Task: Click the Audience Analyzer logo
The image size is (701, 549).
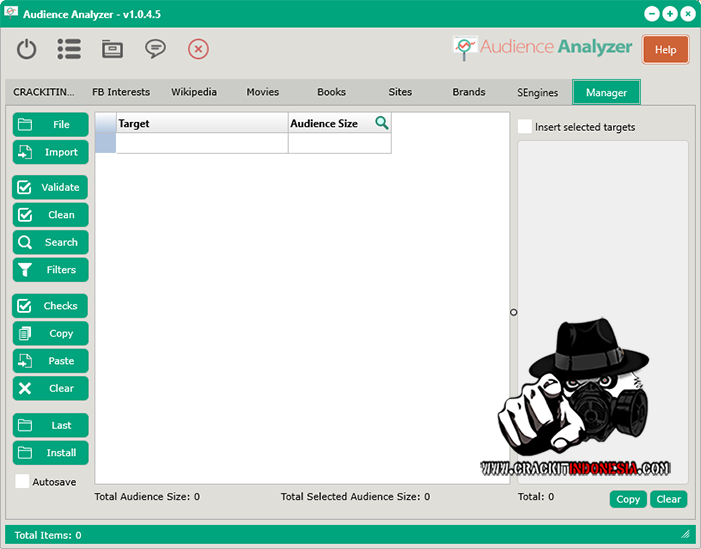Action: (543, 47)
